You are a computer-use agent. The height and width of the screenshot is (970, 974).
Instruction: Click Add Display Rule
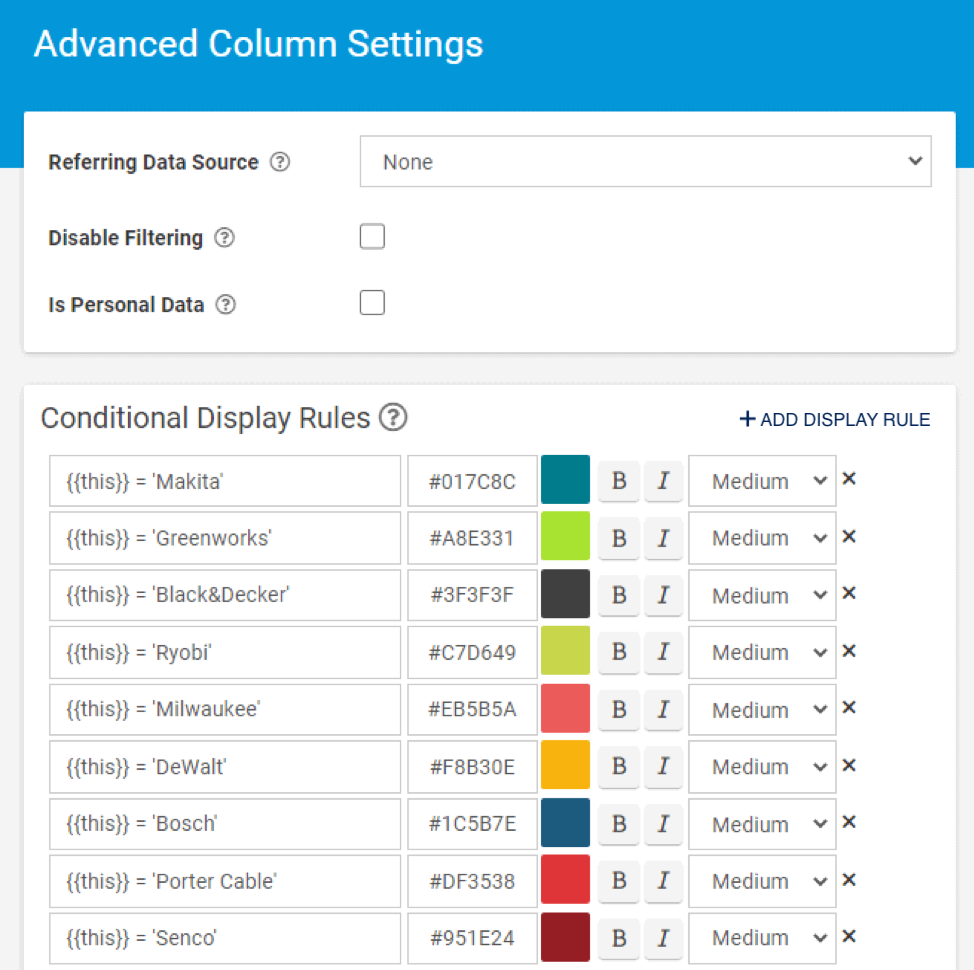pyautogui.click(x=835, y=419)
